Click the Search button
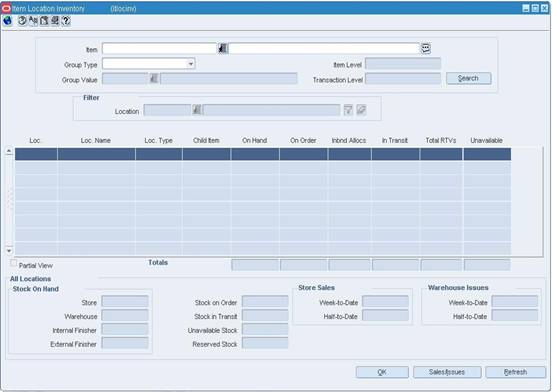552x392 pixels. [468, 78]
